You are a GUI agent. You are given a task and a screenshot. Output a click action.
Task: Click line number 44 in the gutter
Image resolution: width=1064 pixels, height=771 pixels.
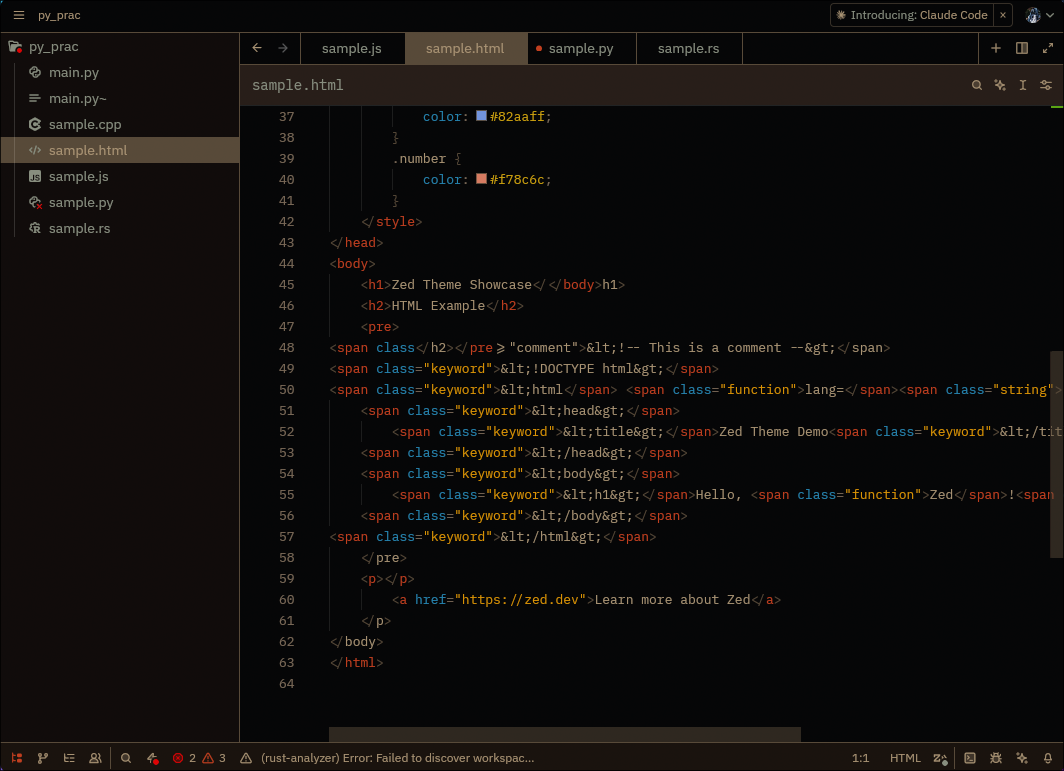coord(286,263)
